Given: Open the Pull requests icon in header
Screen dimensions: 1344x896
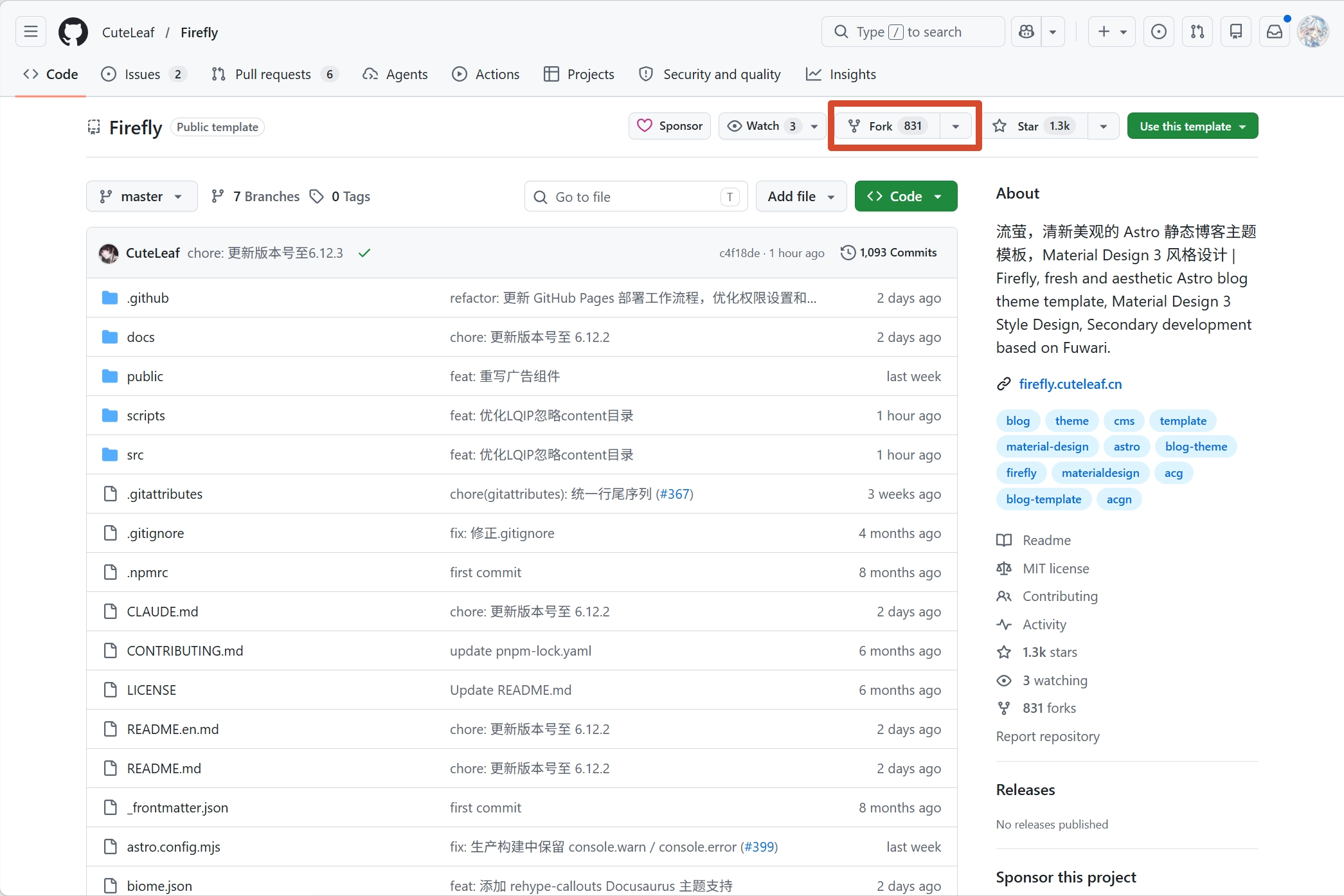Looking at the screenshot, I should (x=1197, y=31).
